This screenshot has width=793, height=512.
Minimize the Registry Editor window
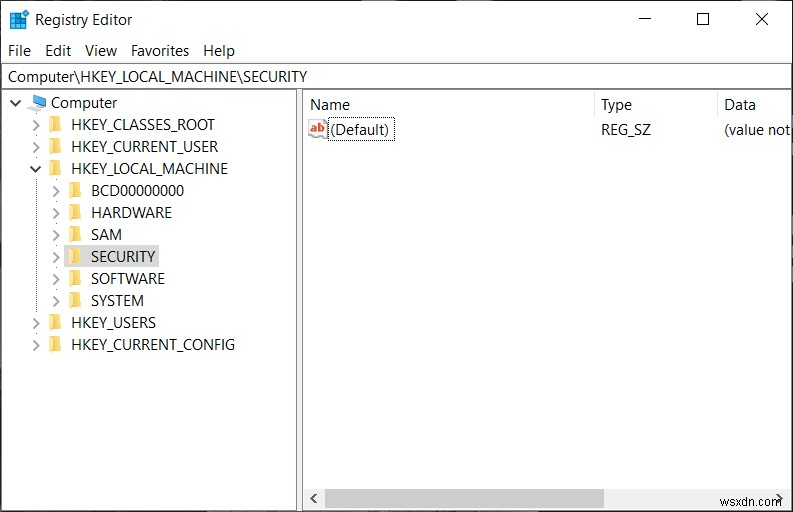click(645, 19)
